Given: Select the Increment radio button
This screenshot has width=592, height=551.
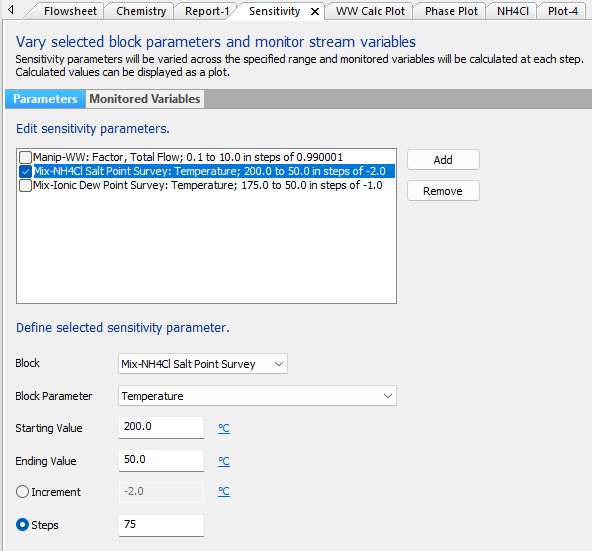Looking at the screenshot, I should tap(22, 492).
